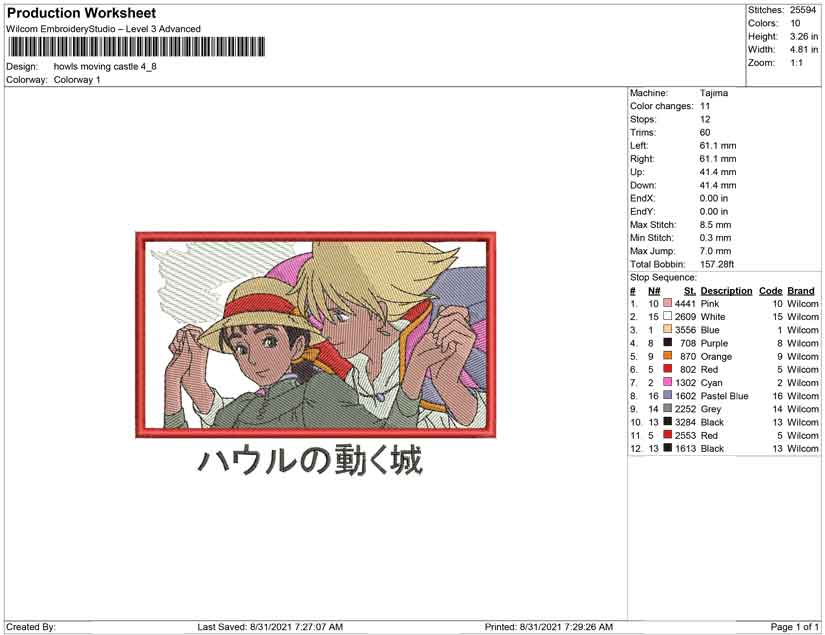Viewport: 825px width, 635px height.
Task: Click the Height value '3.26 in'
Action: click(x=803, y=36)
